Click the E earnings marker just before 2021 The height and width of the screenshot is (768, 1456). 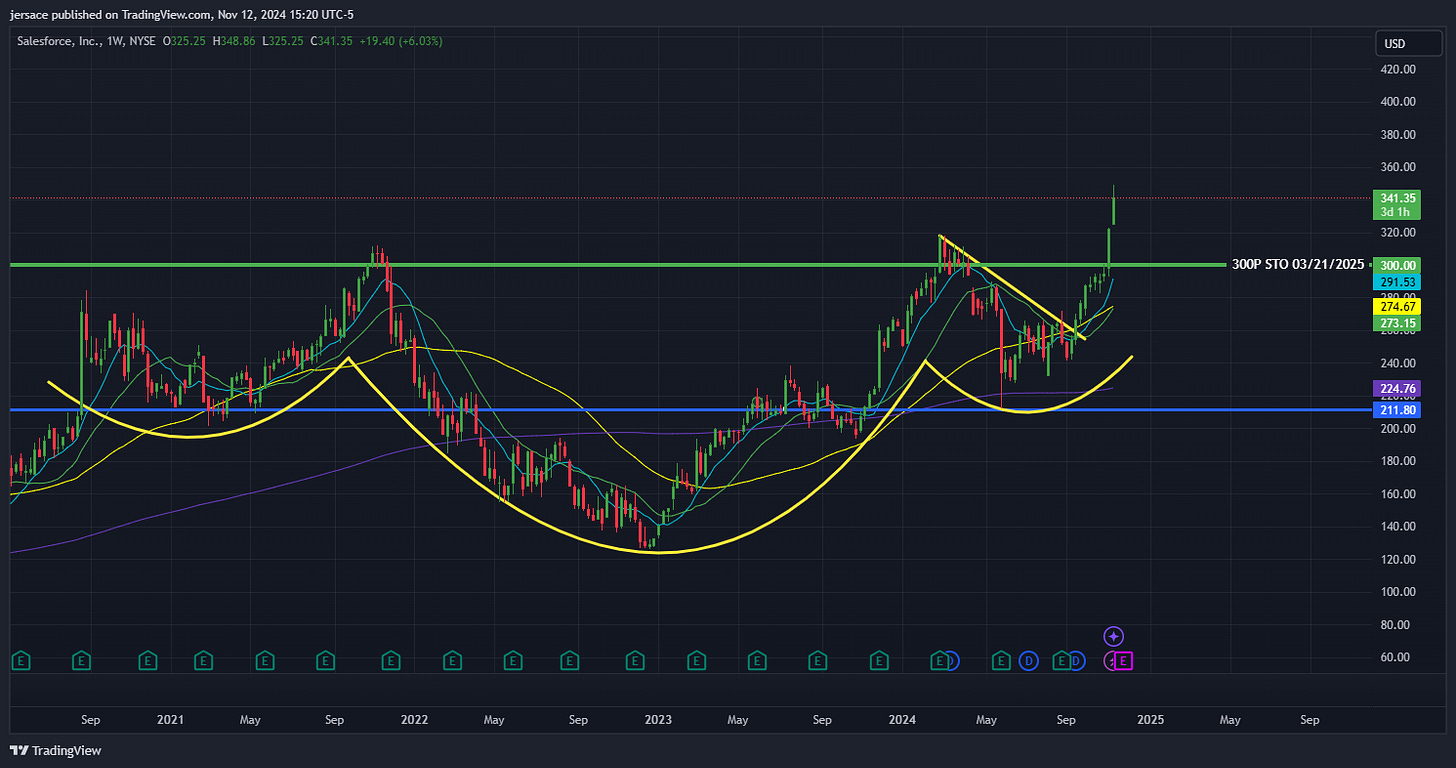click(148, 660)
